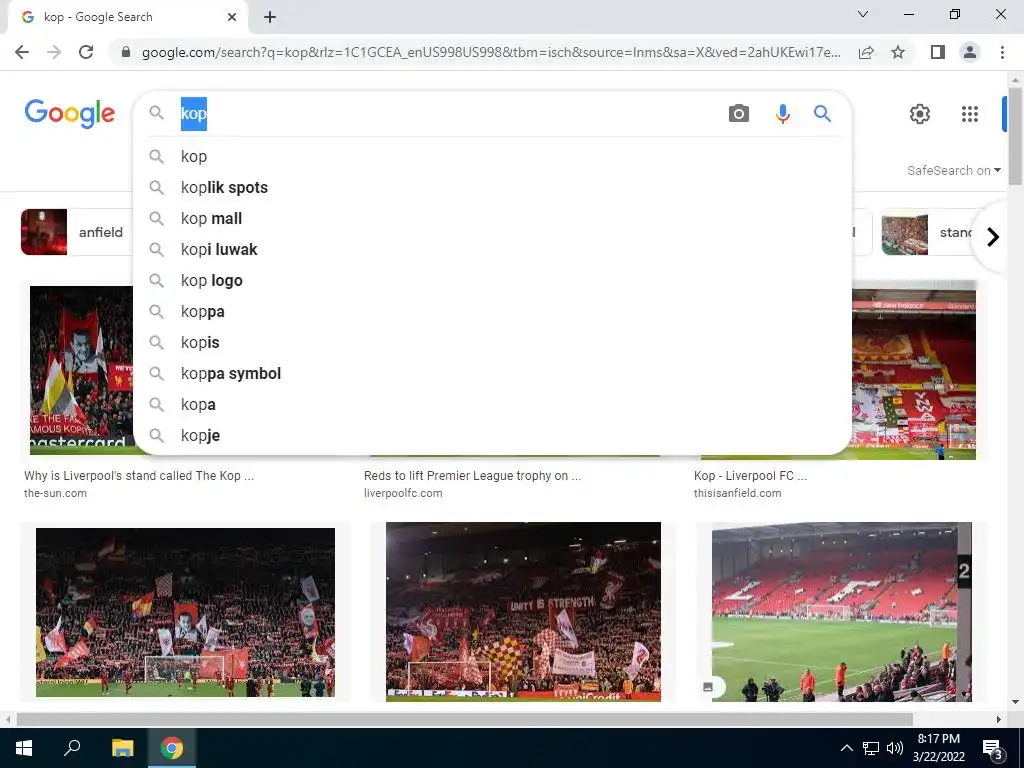Open Chrome three-dot menu
Viewport: 1024px width, 768px height.
click(x=1002, y=52)
